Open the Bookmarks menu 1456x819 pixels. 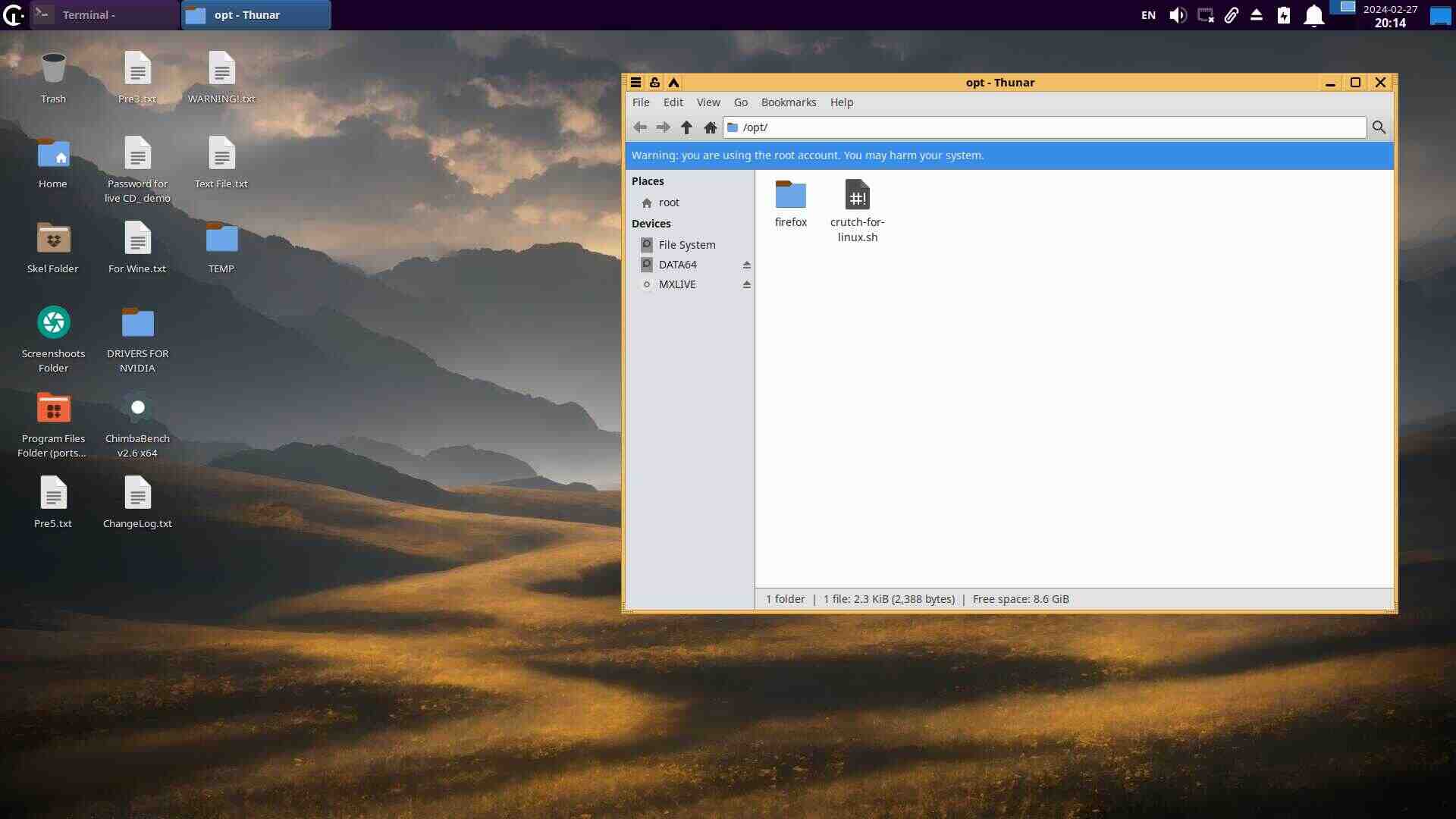coord(788,102)
